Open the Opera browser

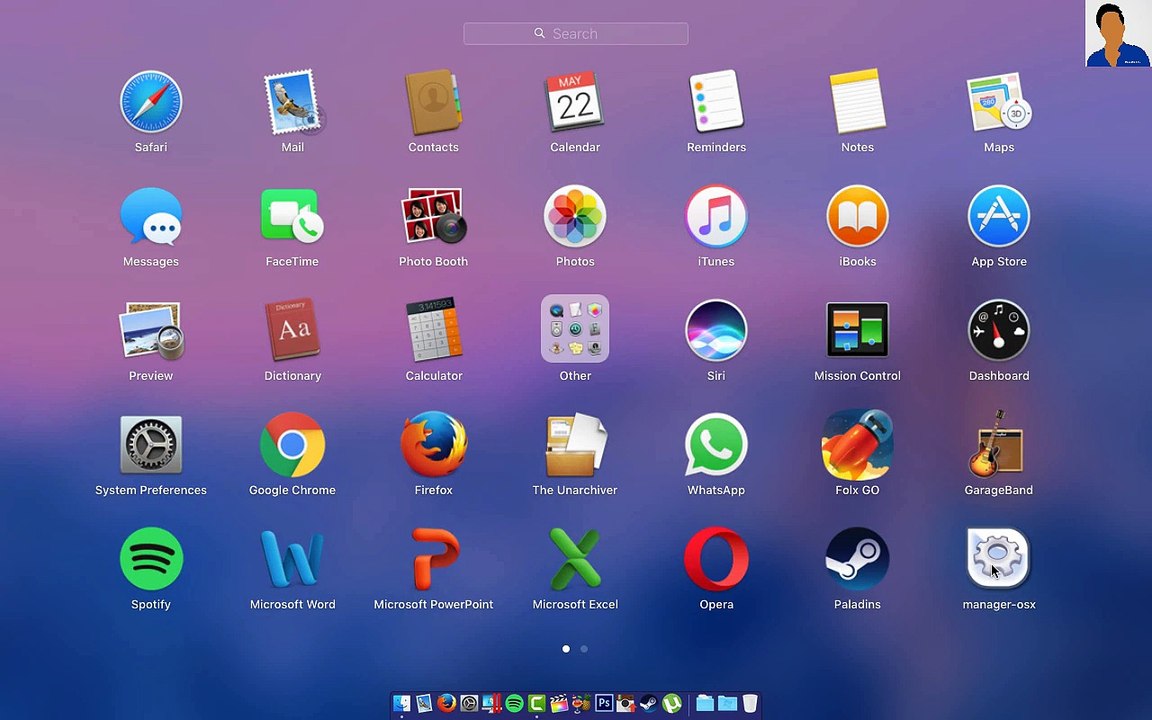[716, 559]
